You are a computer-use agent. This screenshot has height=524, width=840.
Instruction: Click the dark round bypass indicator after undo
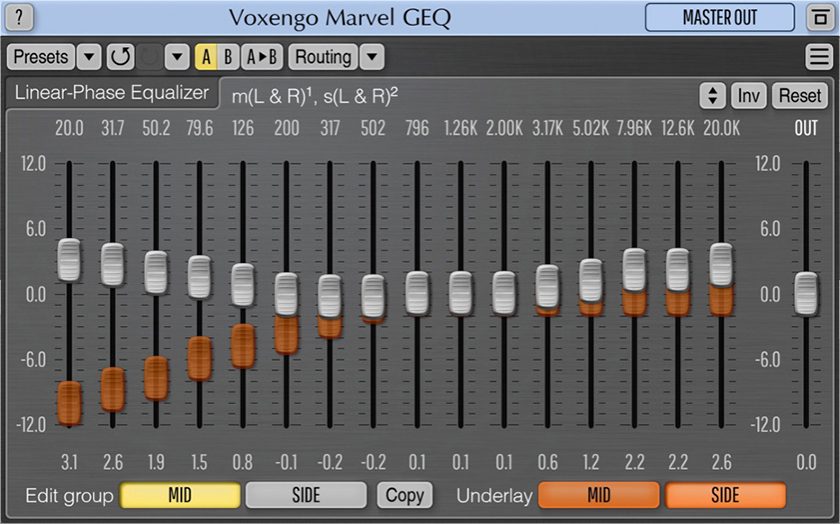click(149, 57)
